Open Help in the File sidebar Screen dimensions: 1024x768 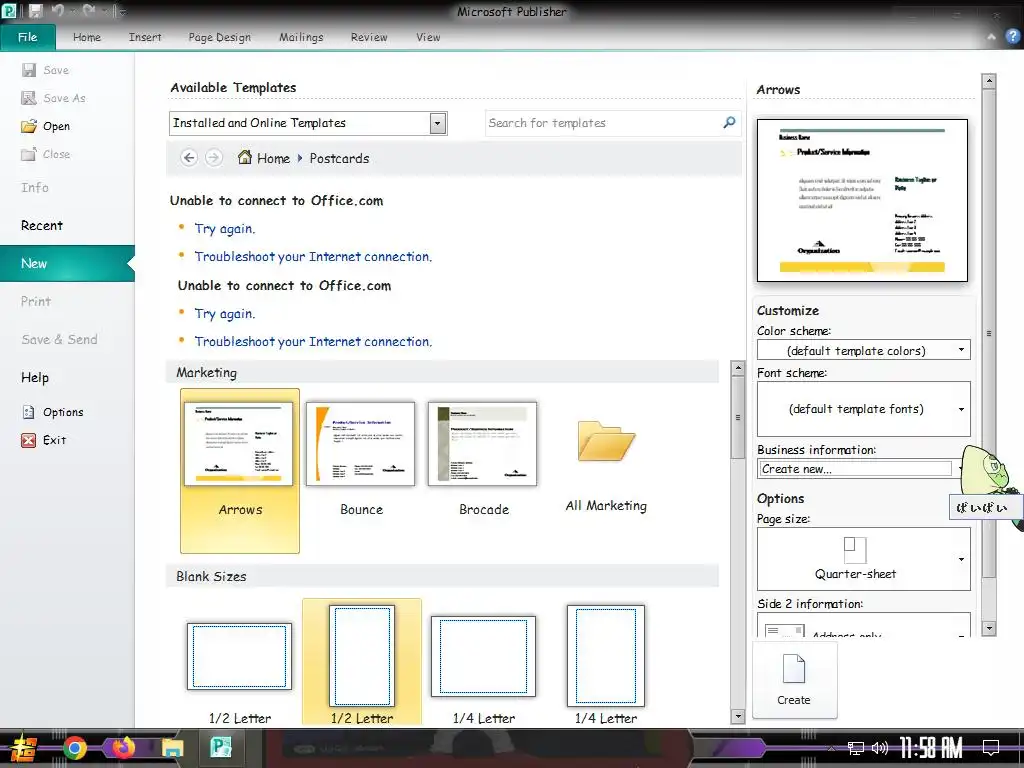(35, 377)
